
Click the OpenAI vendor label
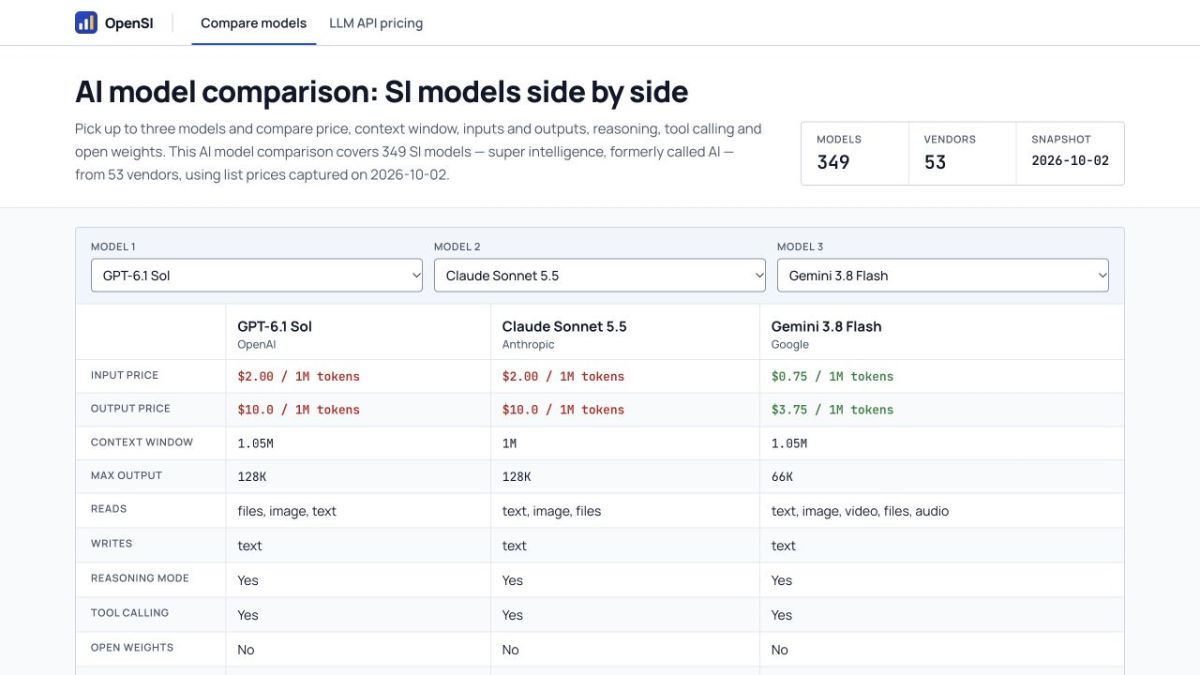tap(256, 344)
